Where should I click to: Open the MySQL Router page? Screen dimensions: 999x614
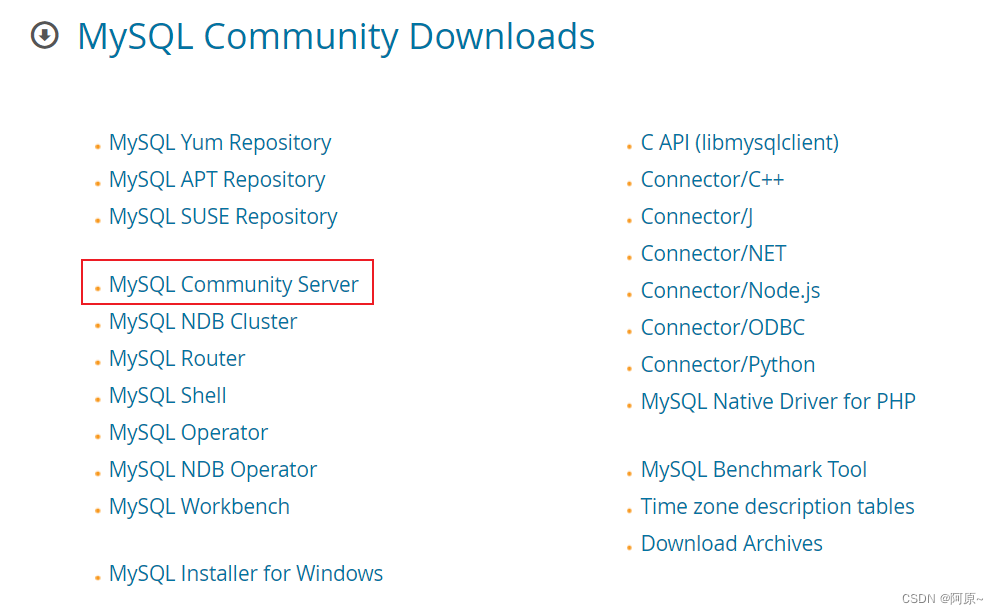point(177,358)
